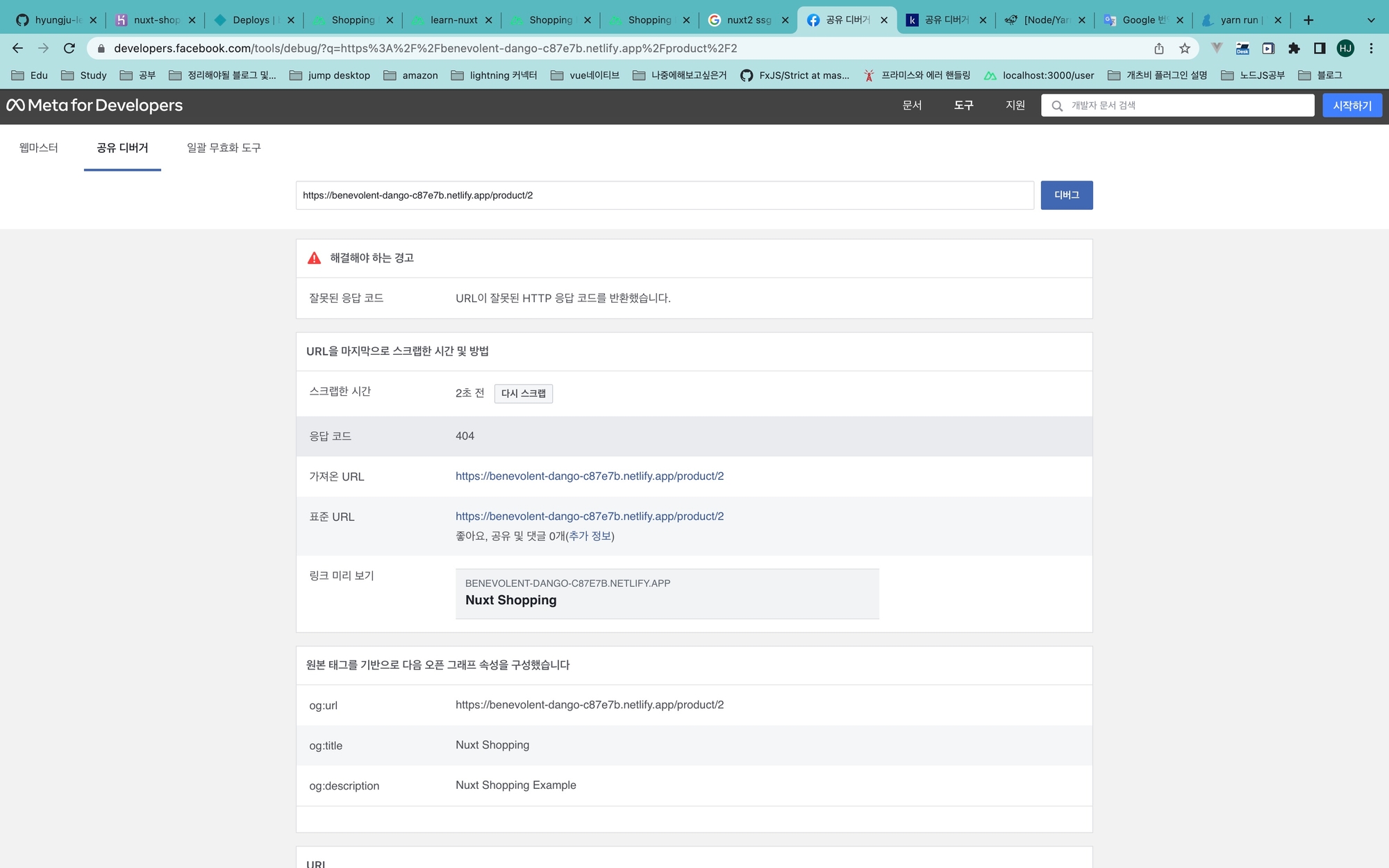Click the 추가 정보 link
Viewport: 1389px width, 868px height.
[590, 536]
